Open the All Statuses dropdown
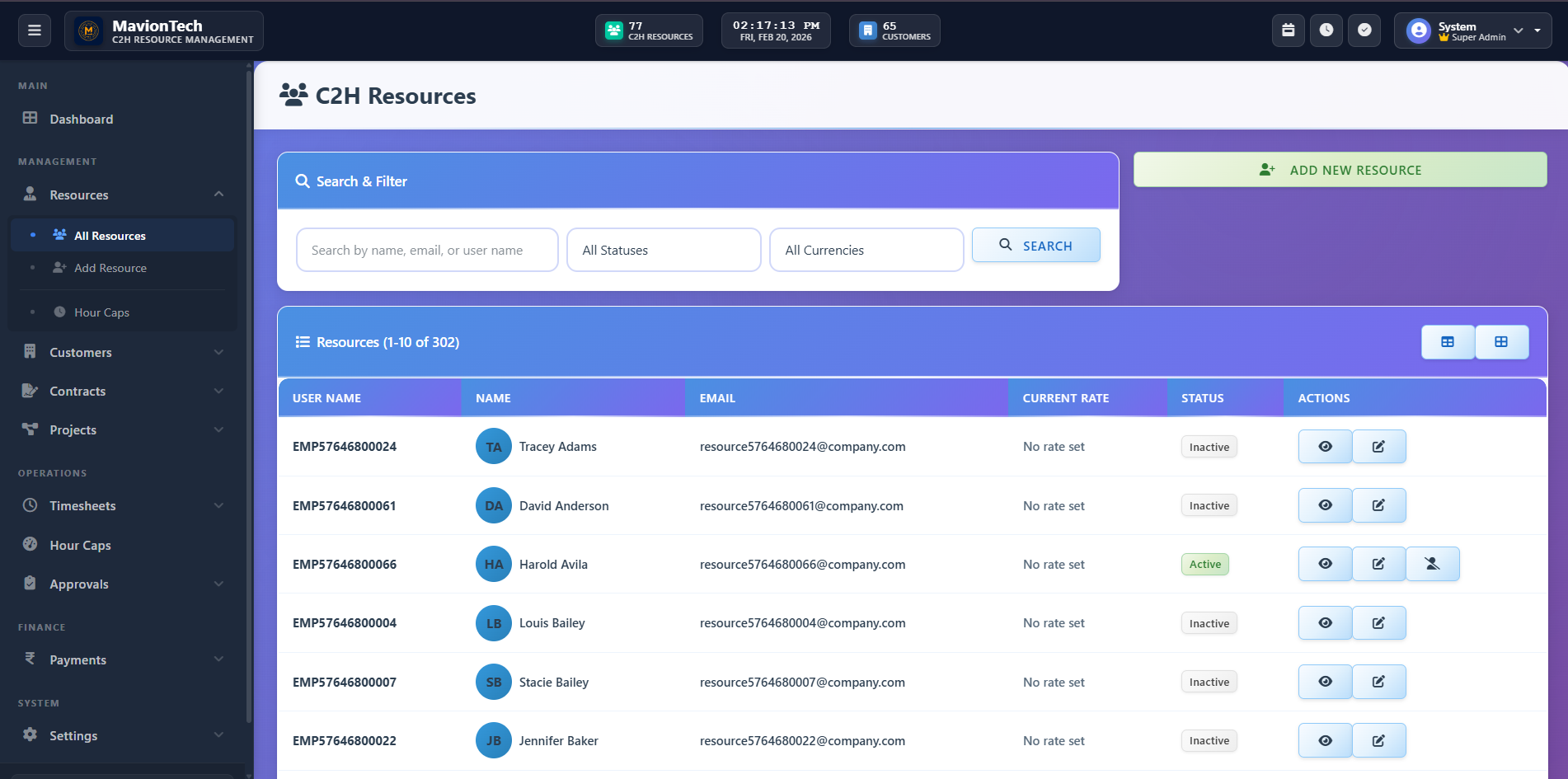Screen dimensions: 1568x779 click(664, 250)
